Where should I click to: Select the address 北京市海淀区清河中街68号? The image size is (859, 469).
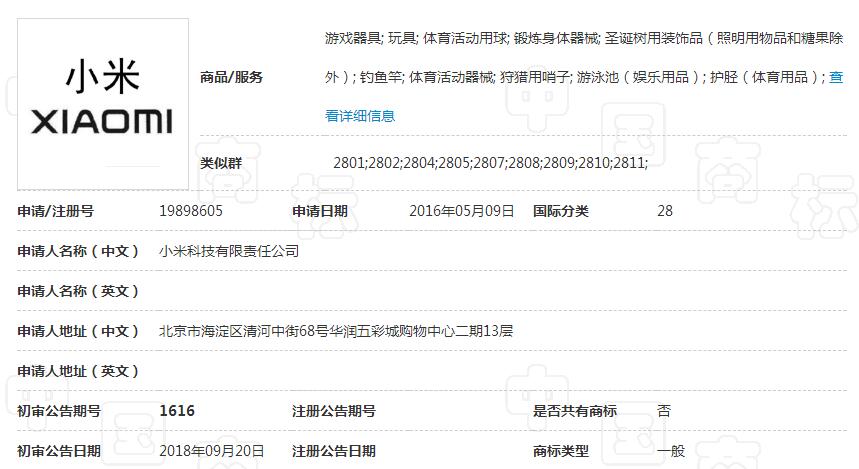point(244,331)
